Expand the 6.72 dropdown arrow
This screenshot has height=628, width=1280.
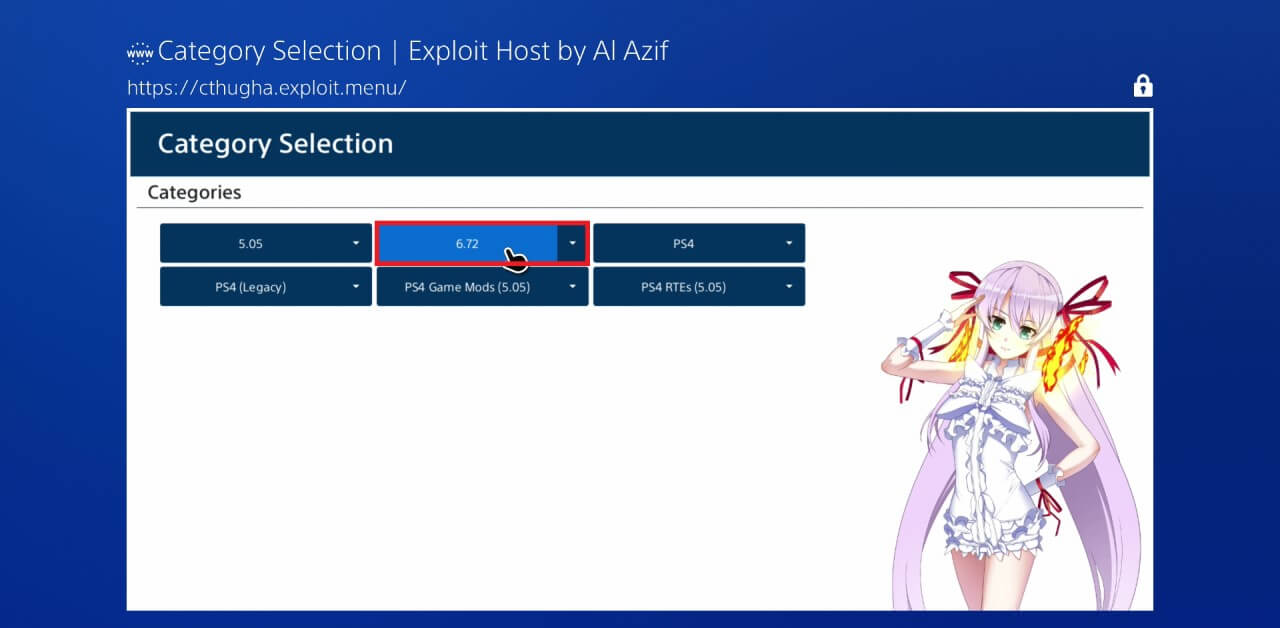point(572,243)
